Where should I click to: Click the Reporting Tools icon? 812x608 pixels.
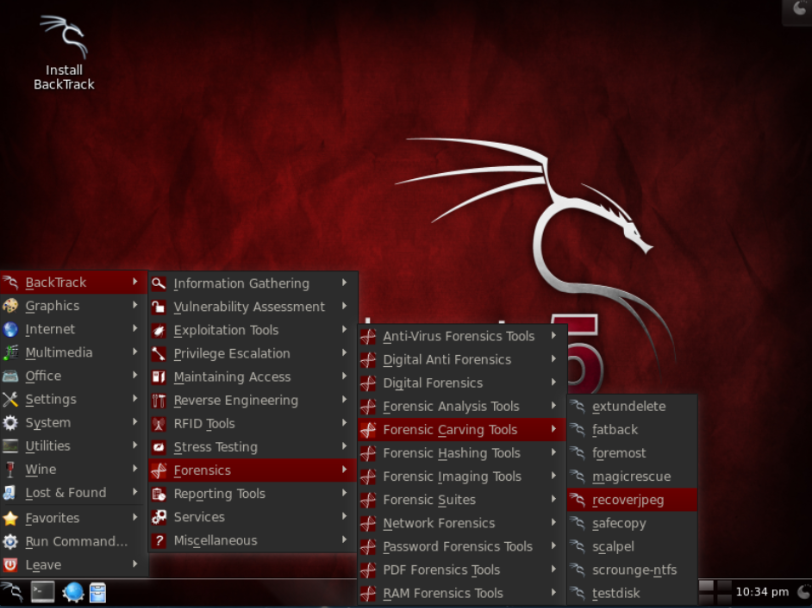pos(159,494)
